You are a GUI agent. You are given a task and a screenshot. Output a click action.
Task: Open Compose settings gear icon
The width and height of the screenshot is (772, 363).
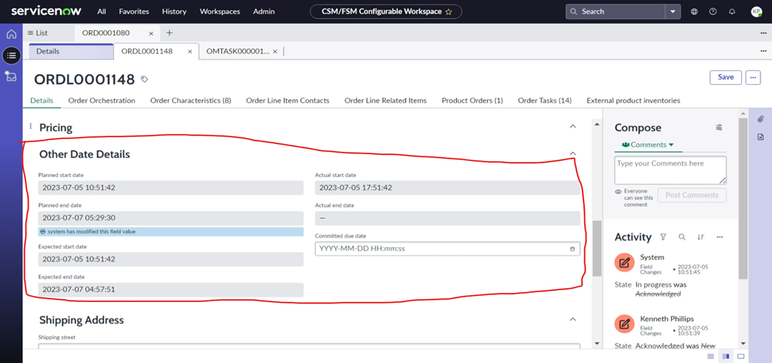click(x=719, y=128)
